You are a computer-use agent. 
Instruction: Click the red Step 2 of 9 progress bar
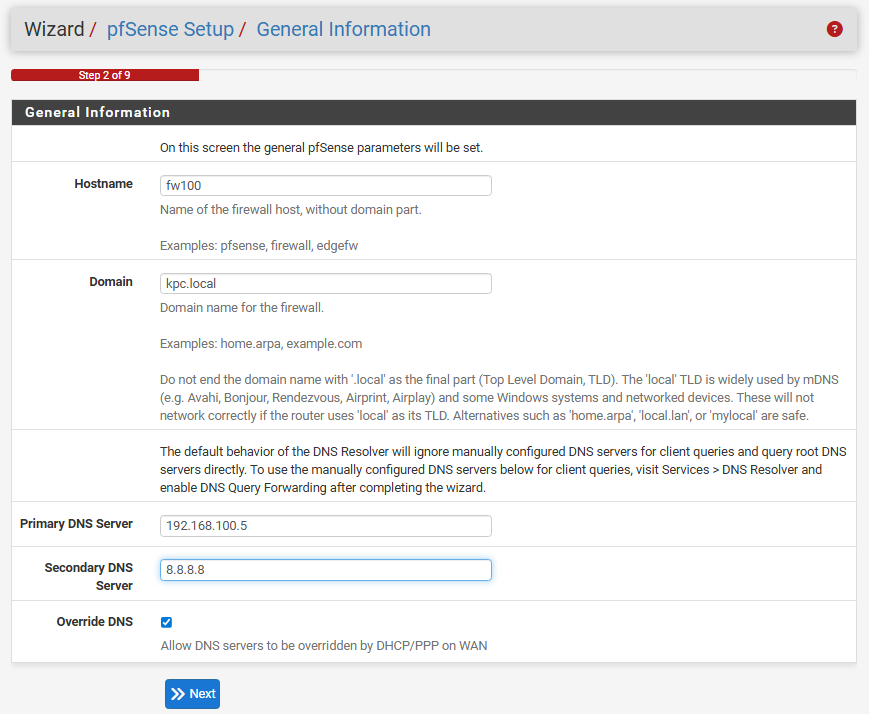click(x=104, y=75)
